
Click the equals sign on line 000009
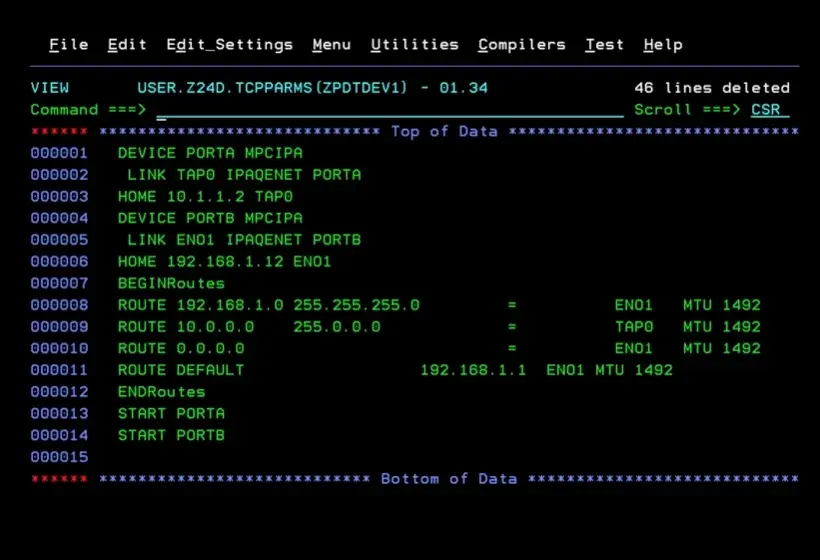coord(512,327)
